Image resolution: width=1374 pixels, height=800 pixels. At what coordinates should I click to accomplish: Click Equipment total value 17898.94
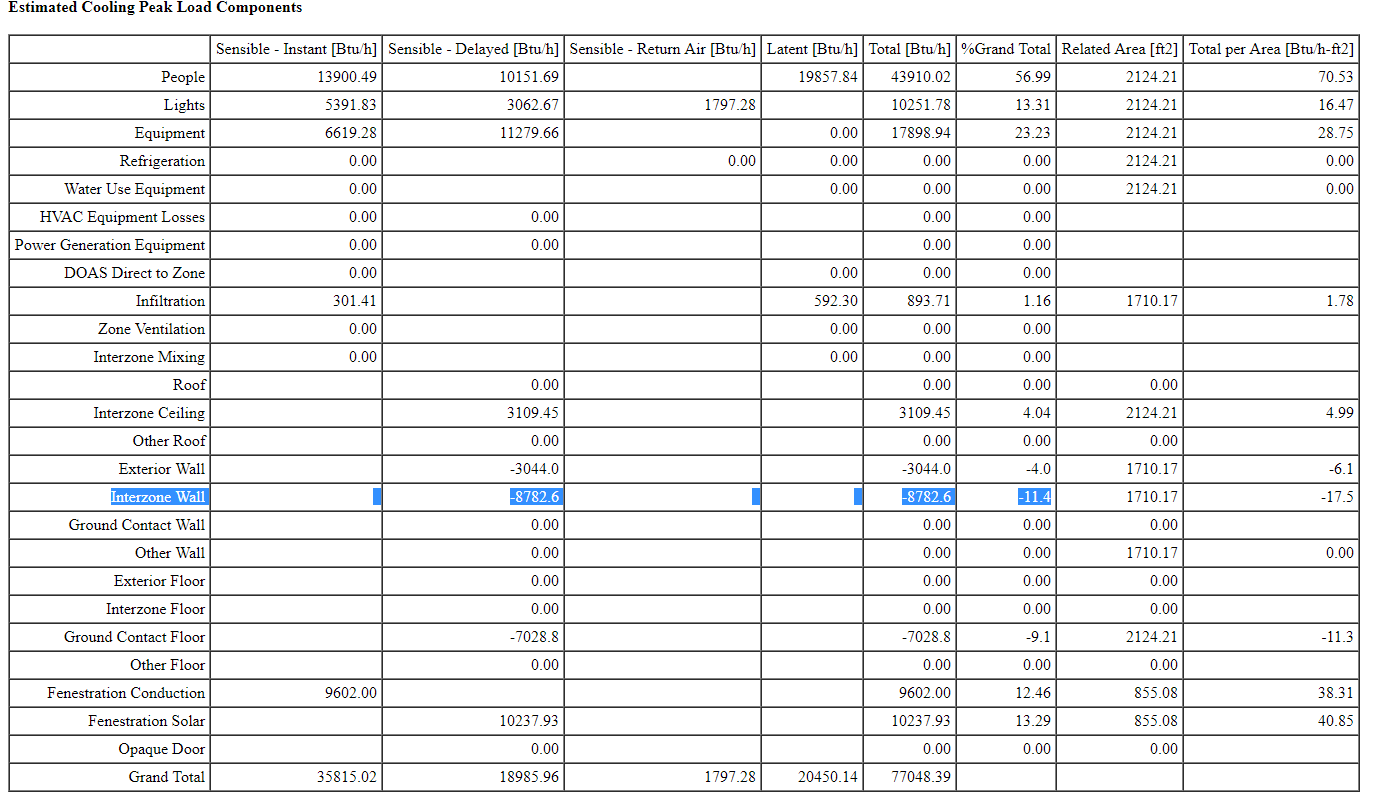pyautogui.click(x=921, y=133)
